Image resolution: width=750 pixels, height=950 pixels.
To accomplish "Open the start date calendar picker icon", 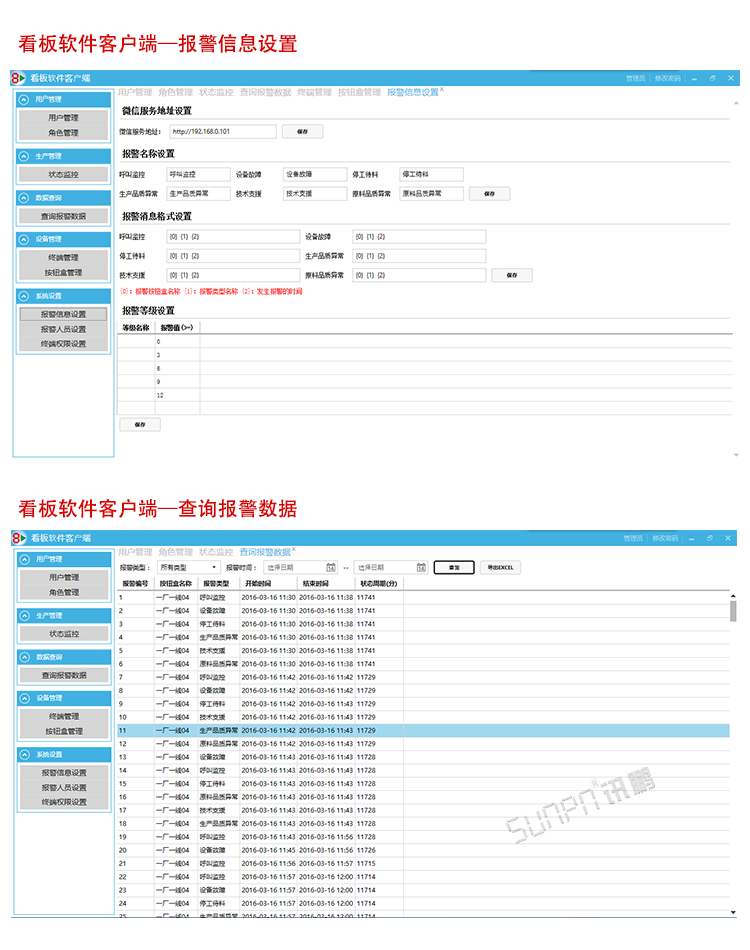I will pyautogui.click(x=331, y=567).
